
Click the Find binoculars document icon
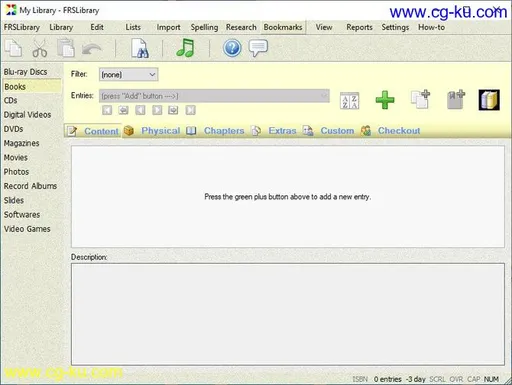click(x=140, y=48)
